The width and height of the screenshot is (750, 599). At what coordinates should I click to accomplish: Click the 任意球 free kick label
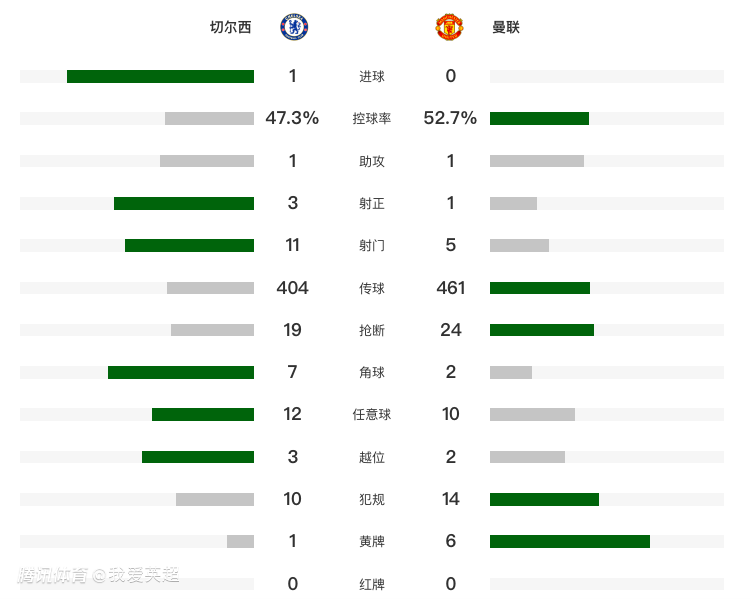(372, 415)
